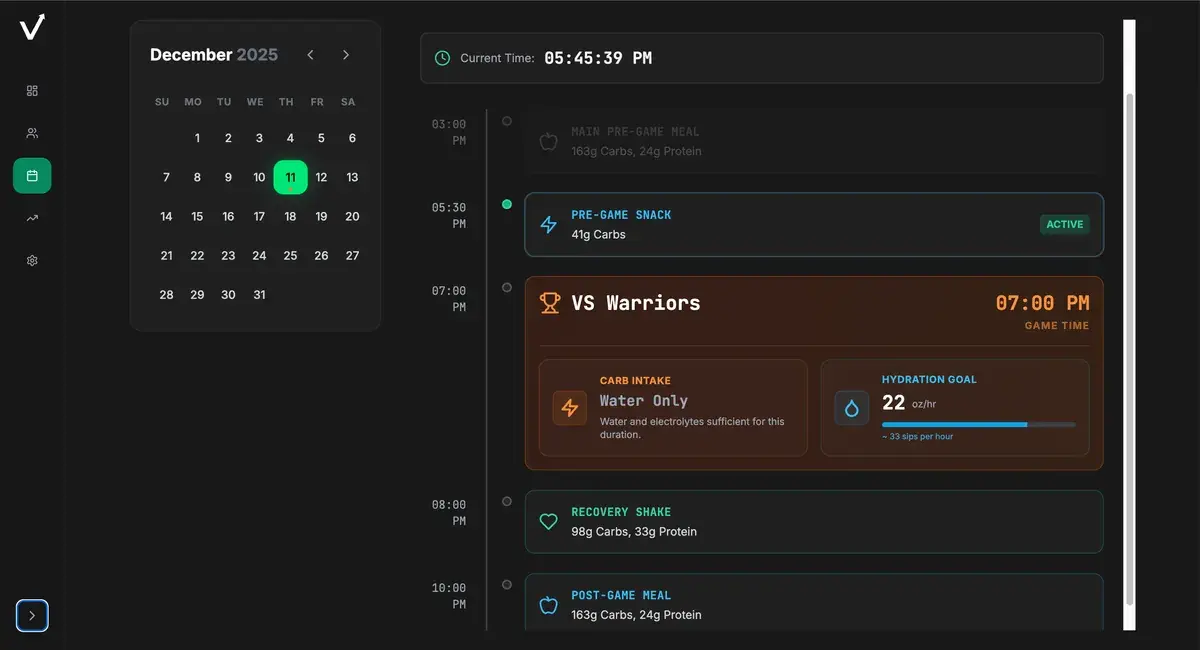The width and height of the screenshot is (1200, 650).
Task: Toggle the active timeline dot at 05:30 PM
Action: pyautogui.click(x=507, y=205)
